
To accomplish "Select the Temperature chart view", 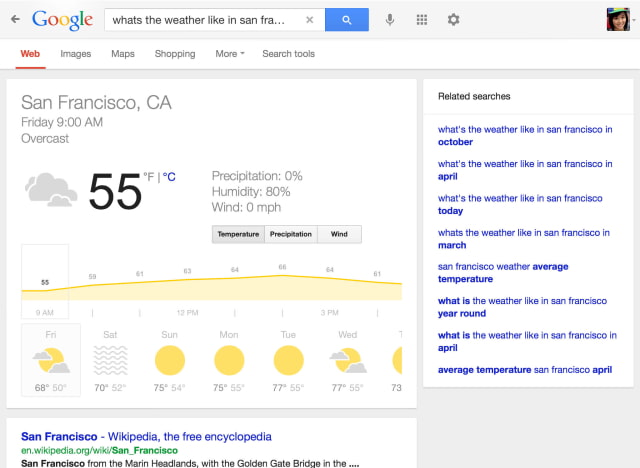I will pos(238,234).
